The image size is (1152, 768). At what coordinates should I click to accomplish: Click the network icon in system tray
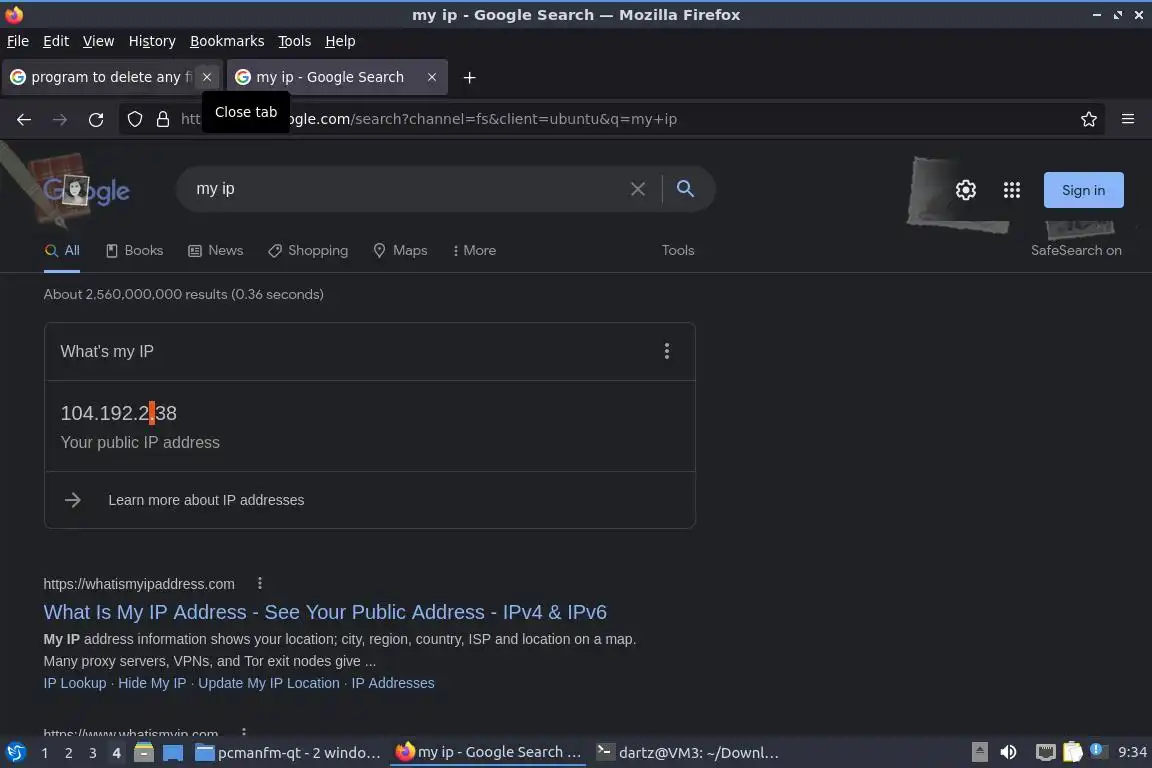(x=1045, y=752)
